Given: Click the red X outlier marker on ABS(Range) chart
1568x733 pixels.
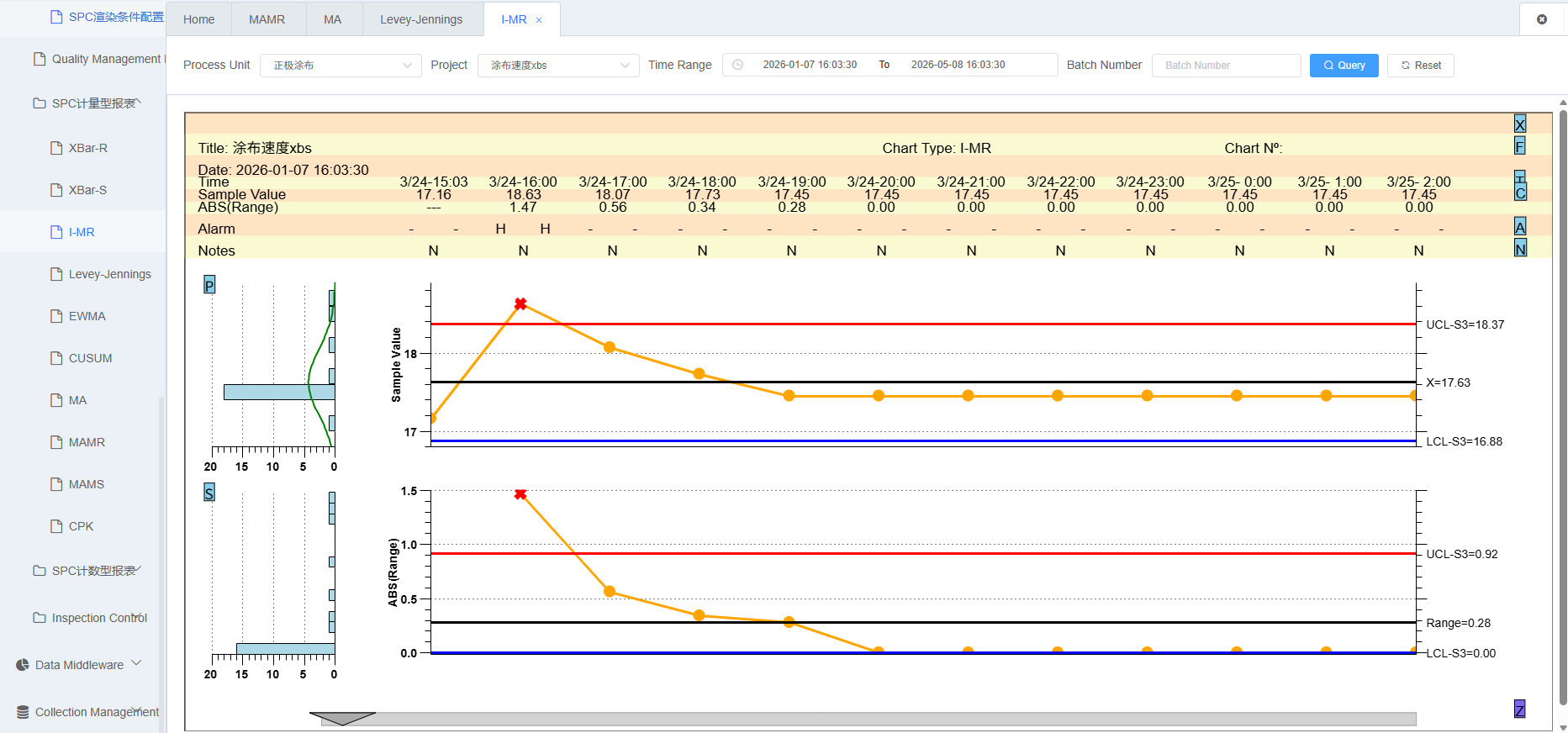Looking at the screenshot, I should (x=520, y=494).
